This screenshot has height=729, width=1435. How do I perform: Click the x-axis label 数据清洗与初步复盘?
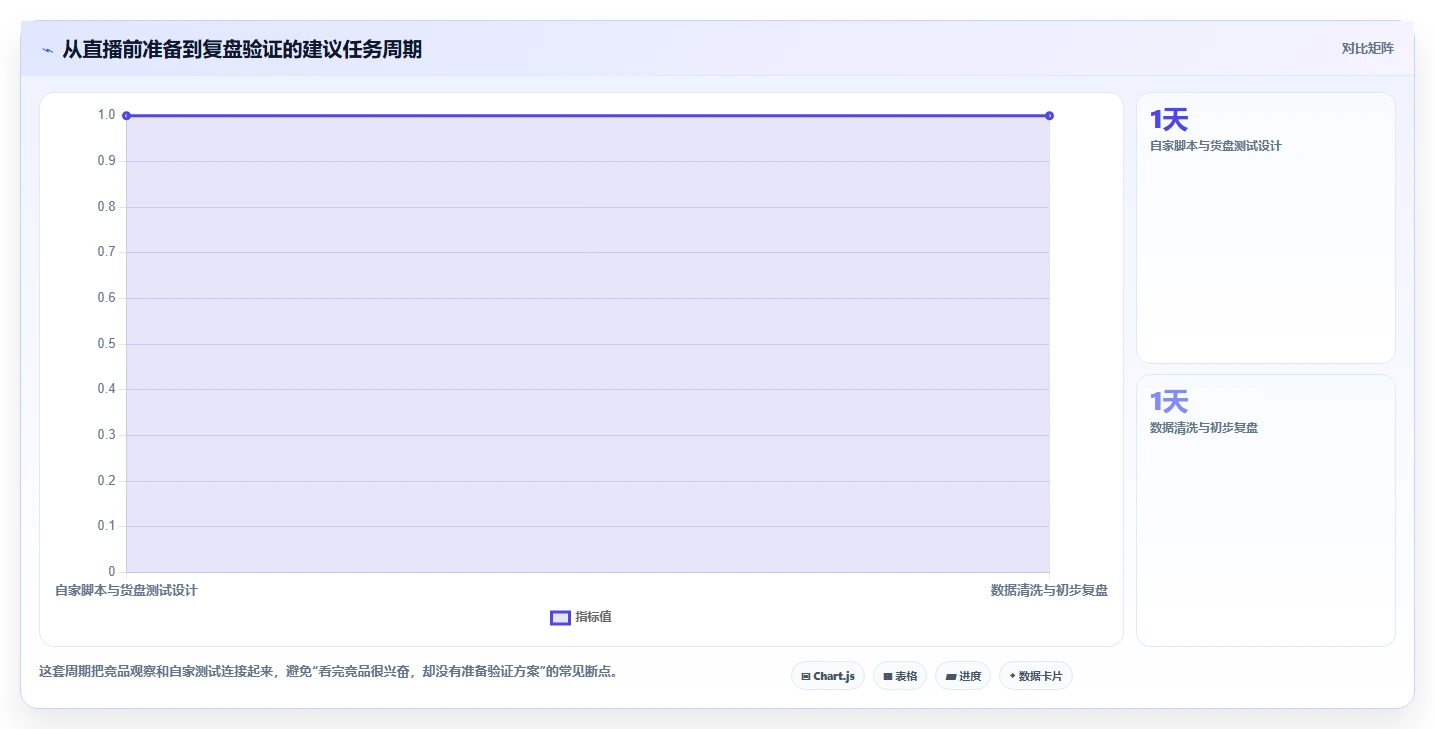[x=1049, y=590]
